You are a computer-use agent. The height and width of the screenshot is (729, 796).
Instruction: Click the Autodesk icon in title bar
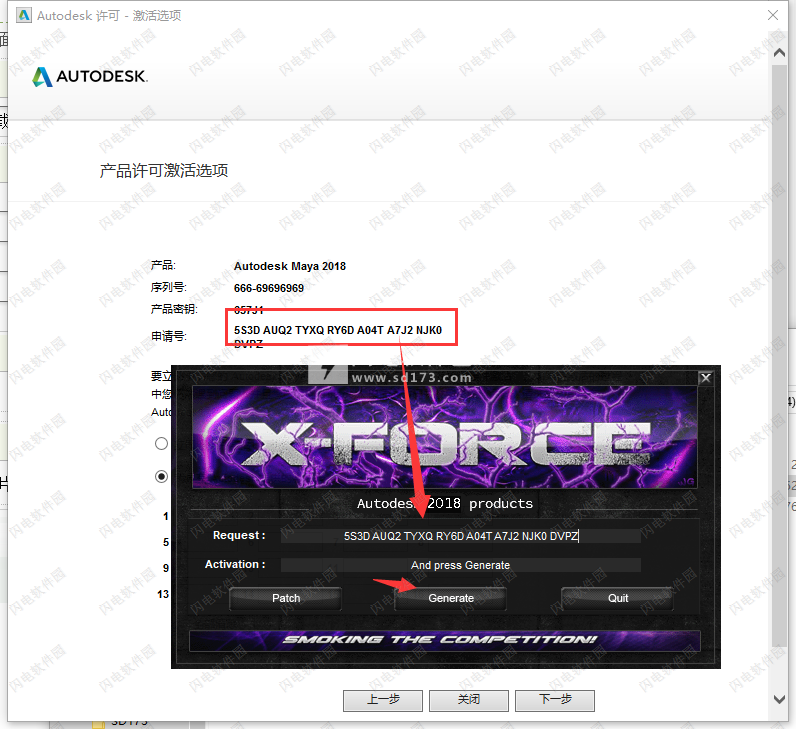point(24,15)
